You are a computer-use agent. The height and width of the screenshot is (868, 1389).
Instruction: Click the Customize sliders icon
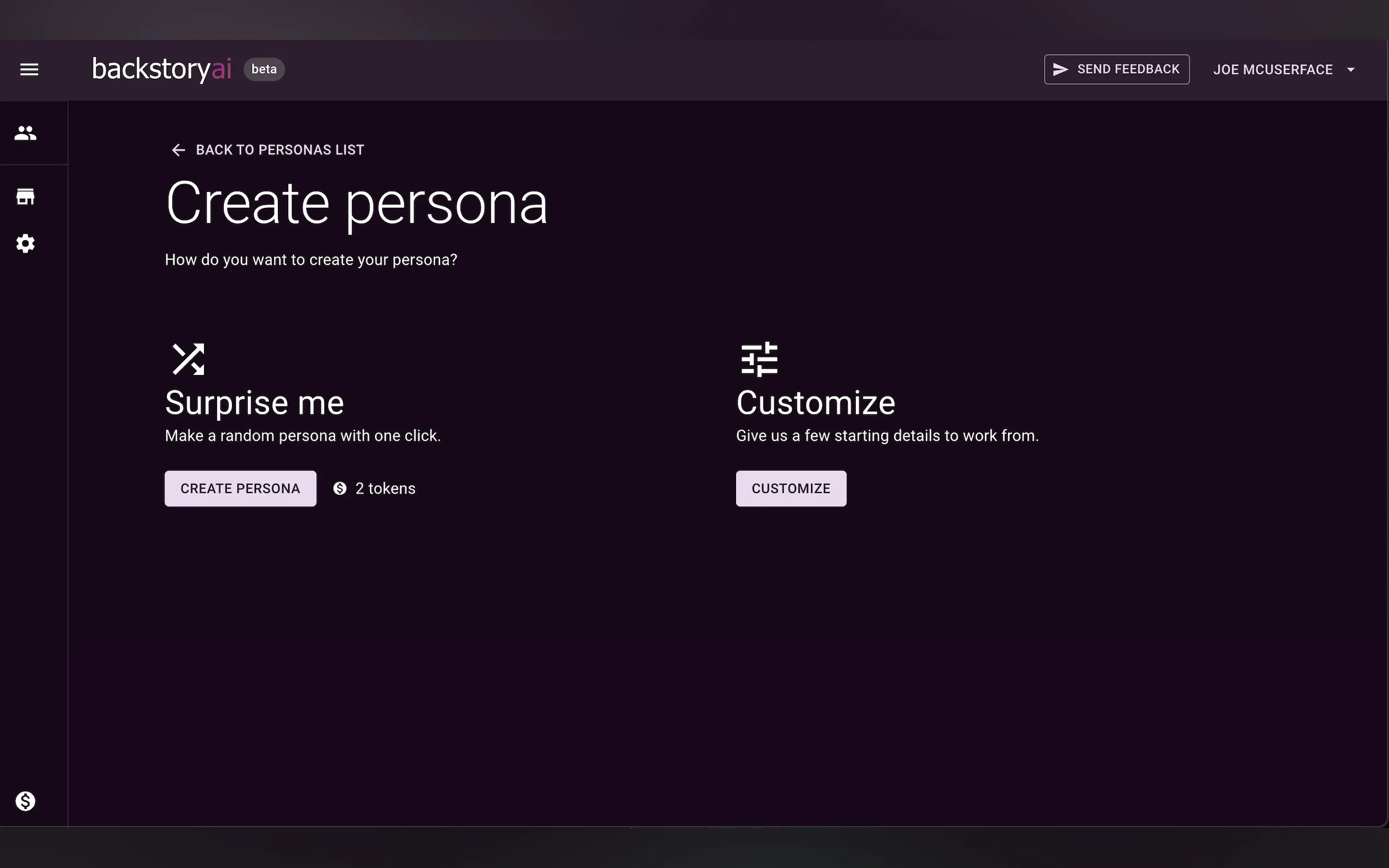(759, 359)
